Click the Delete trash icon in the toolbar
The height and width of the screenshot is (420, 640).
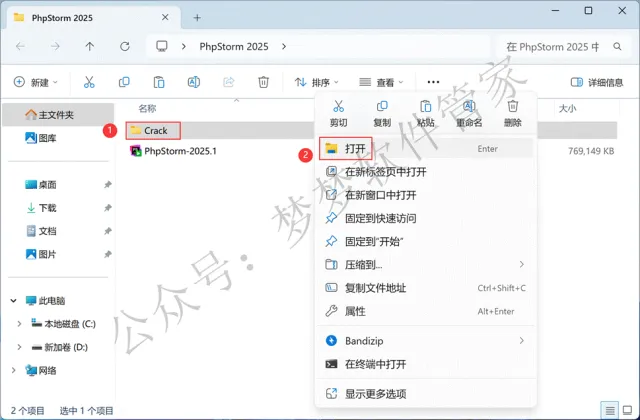[x=263, y=82]
